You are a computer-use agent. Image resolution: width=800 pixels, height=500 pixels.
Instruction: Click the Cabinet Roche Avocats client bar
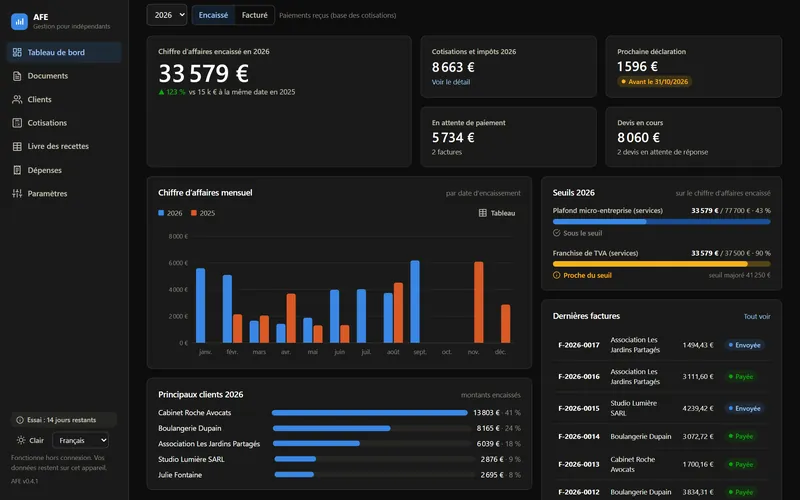[x=370, y=413]
